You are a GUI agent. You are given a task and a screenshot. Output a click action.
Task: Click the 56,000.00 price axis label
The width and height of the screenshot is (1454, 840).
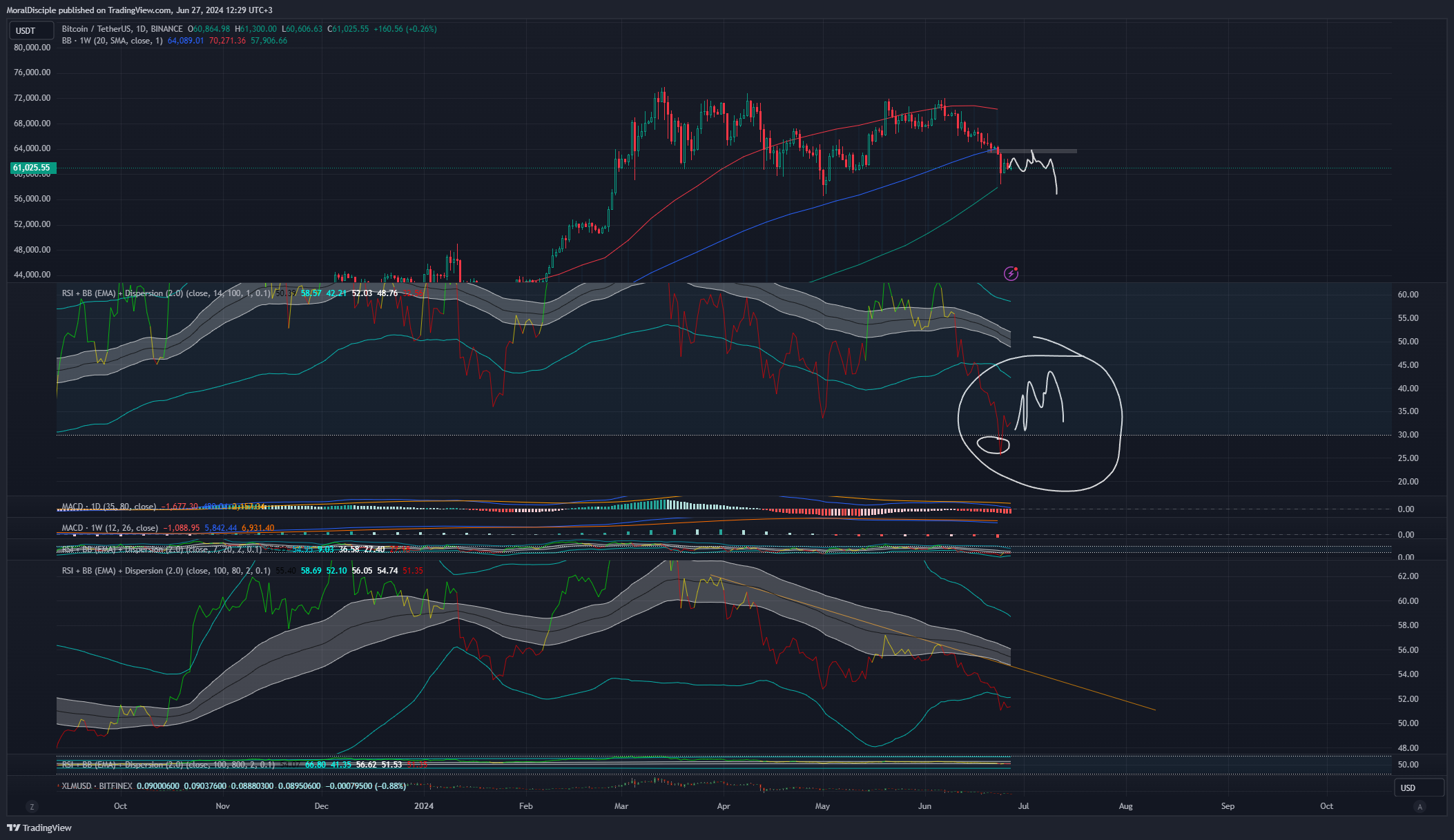point(32,199)
